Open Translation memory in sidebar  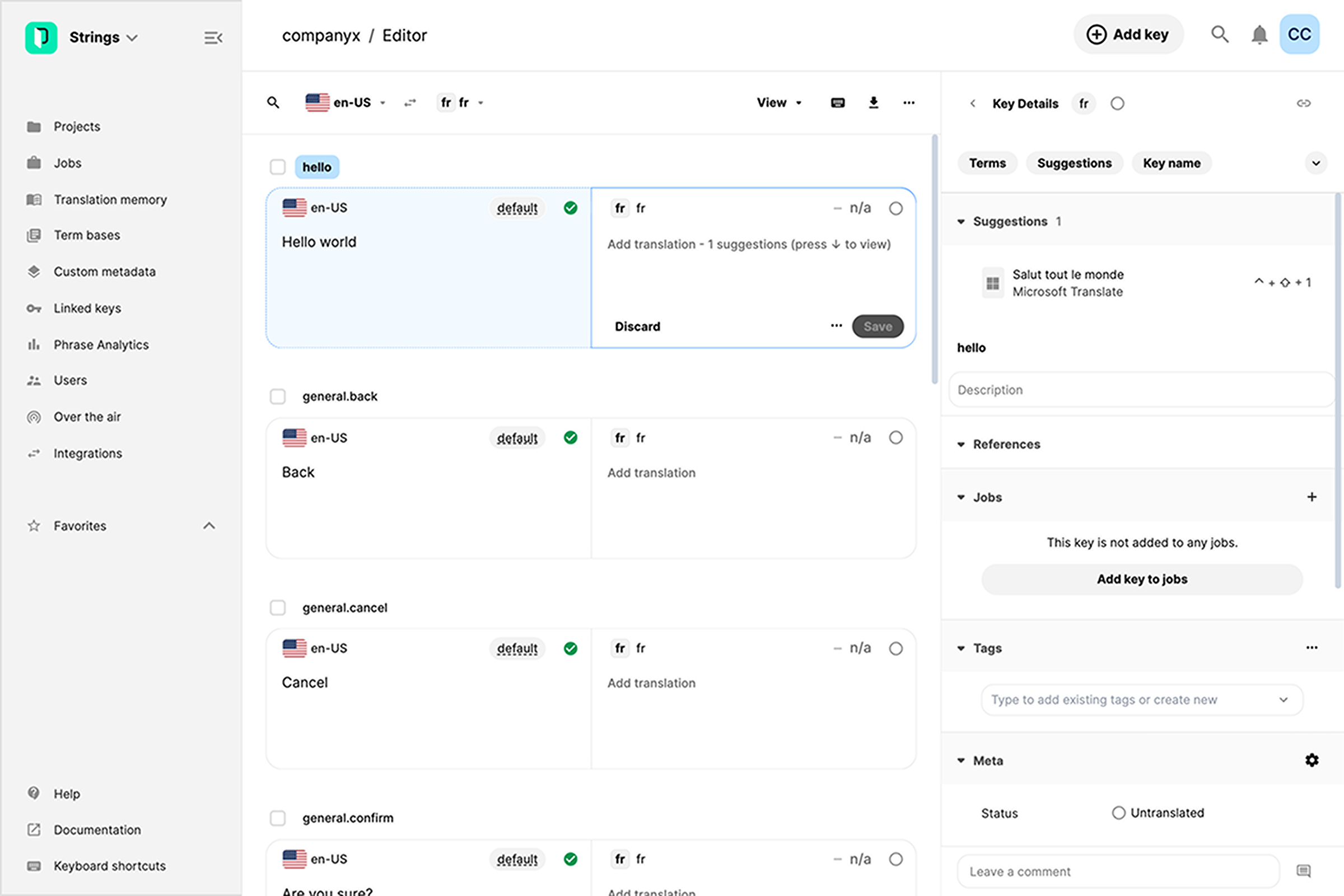tap(110, 199)
